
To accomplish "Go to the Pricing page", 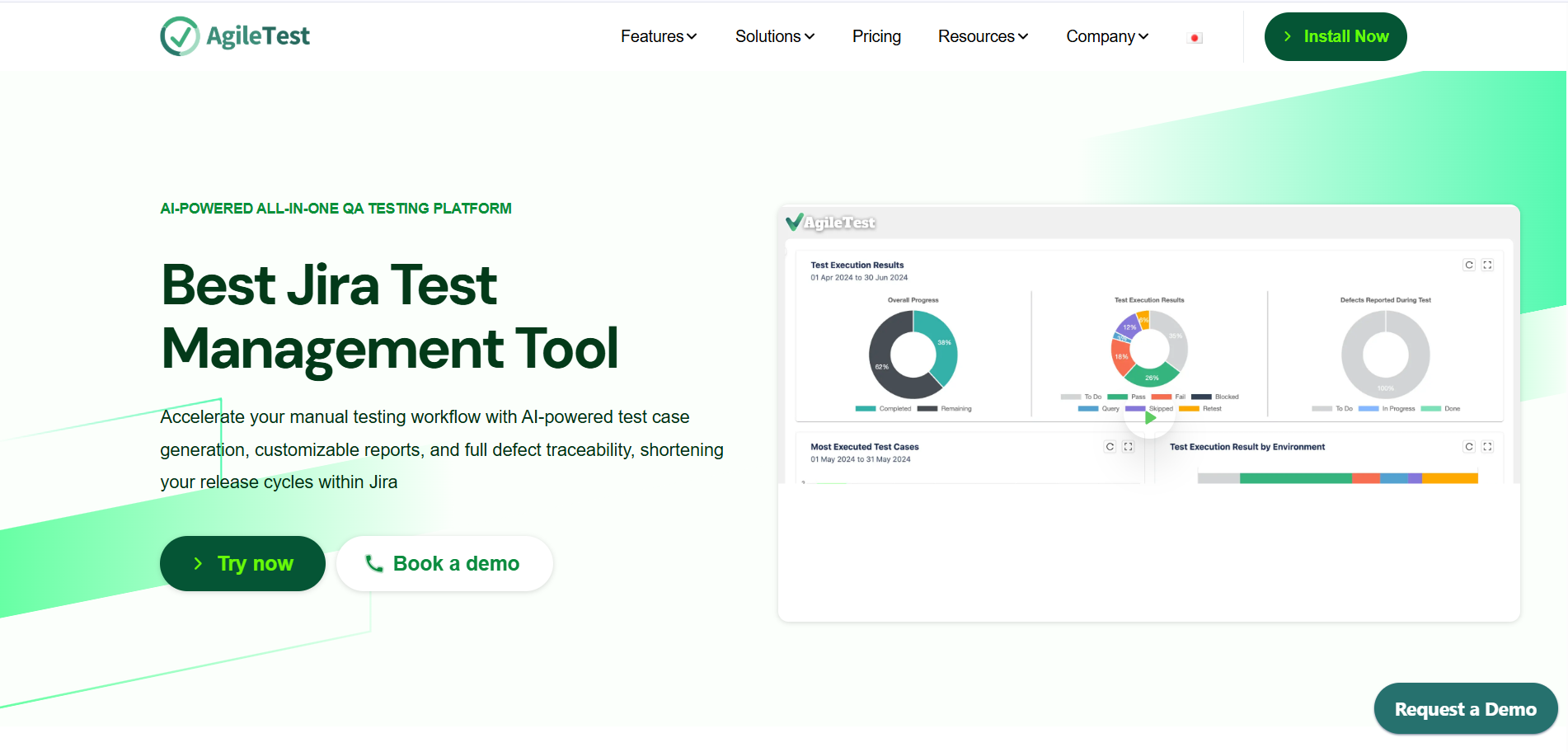I will click(x=876, y=36).
